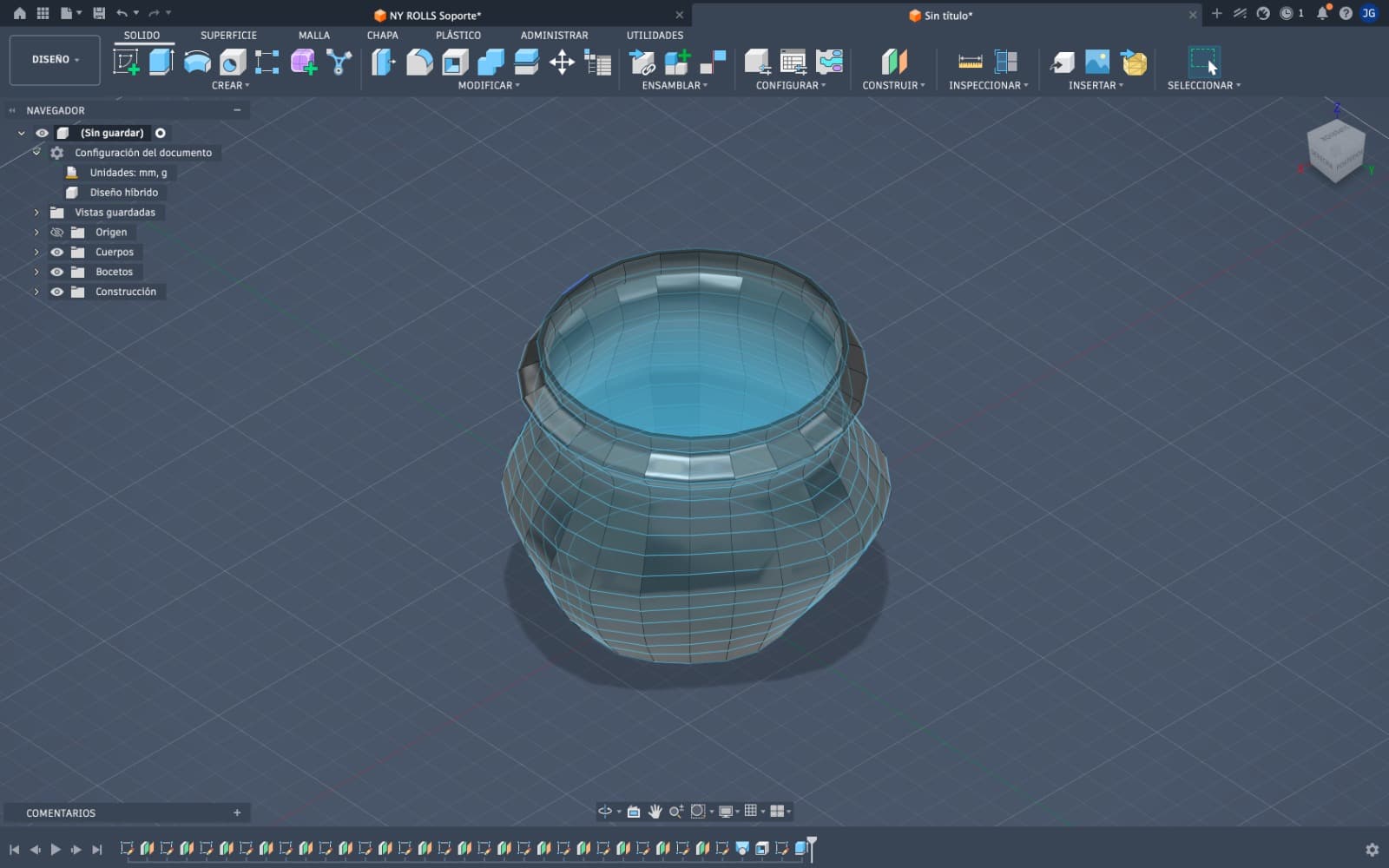
Task: Open the CREAR dropdown menu
Action: point(230,85)
